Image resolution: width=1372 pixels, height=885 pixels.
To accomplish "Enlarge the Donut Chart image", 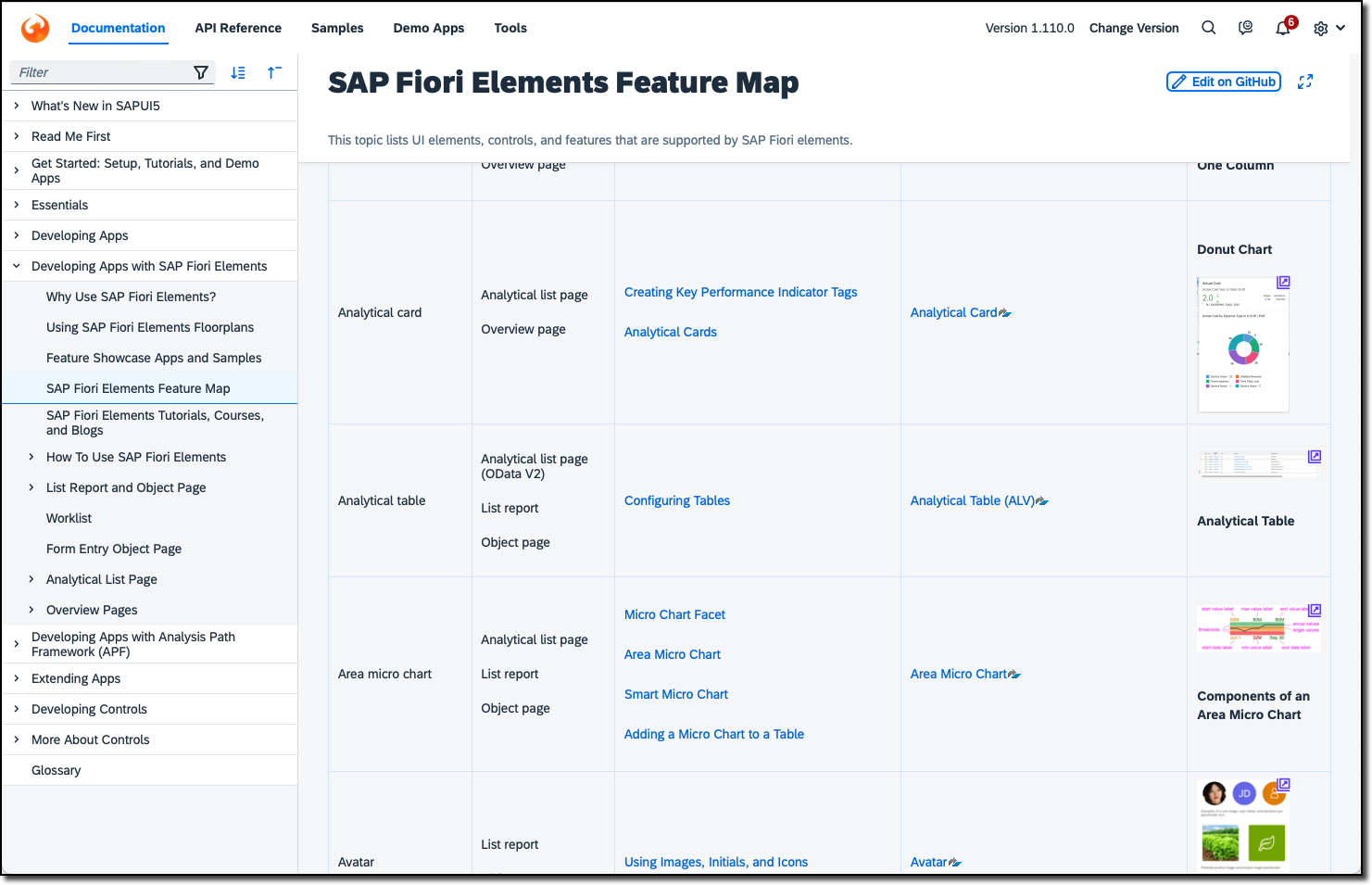I will 1283,283.
